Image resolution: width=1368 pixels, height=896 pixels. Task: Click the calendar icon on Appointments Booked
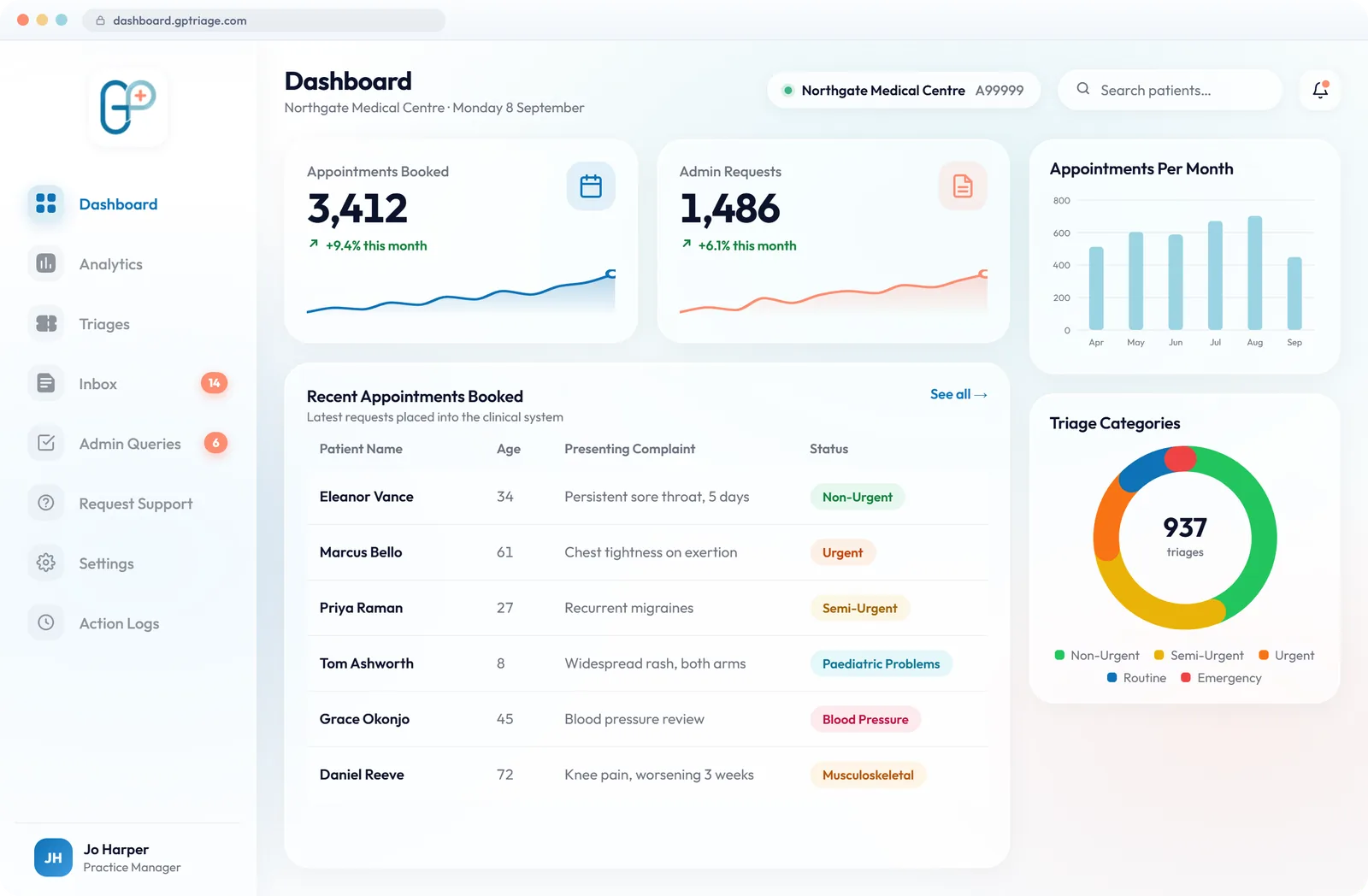591,186
